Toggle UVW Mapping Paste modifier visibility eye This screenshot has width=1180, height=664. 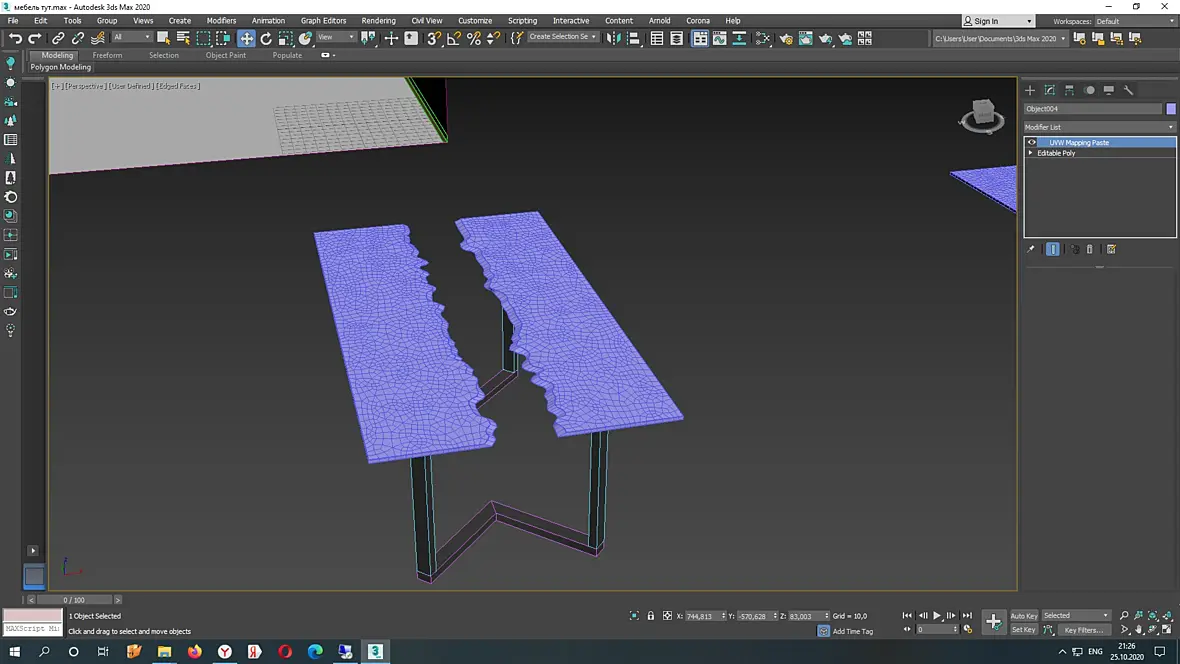(1032, 142)
